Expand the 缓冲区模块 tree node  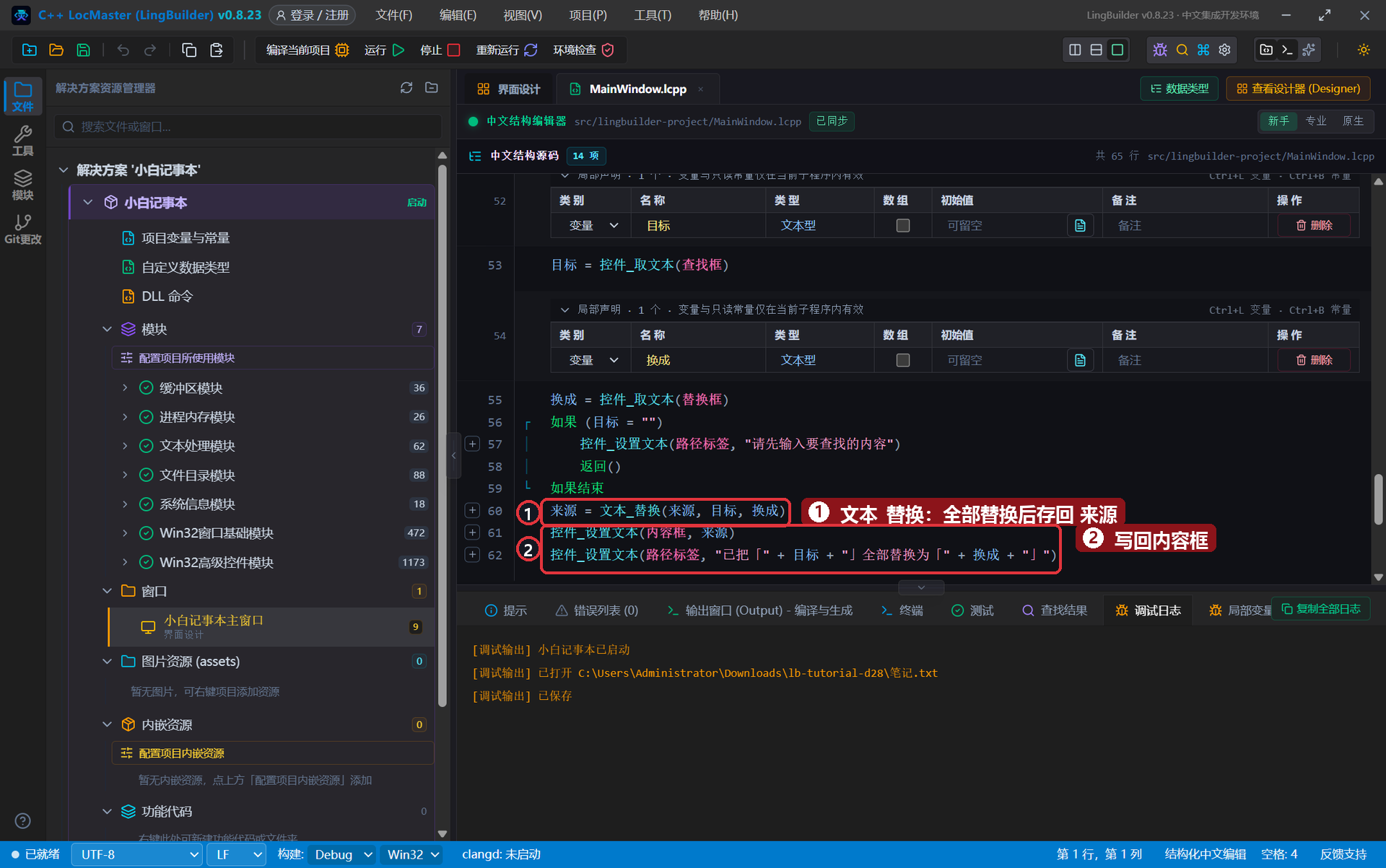125,388
